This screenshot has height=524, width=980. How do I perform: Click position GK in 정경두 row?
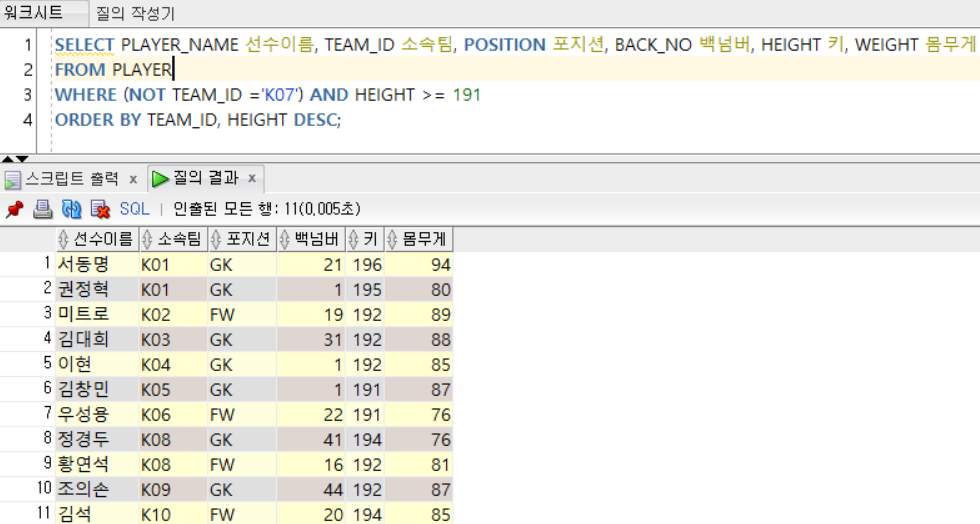(x=242, y=440)
